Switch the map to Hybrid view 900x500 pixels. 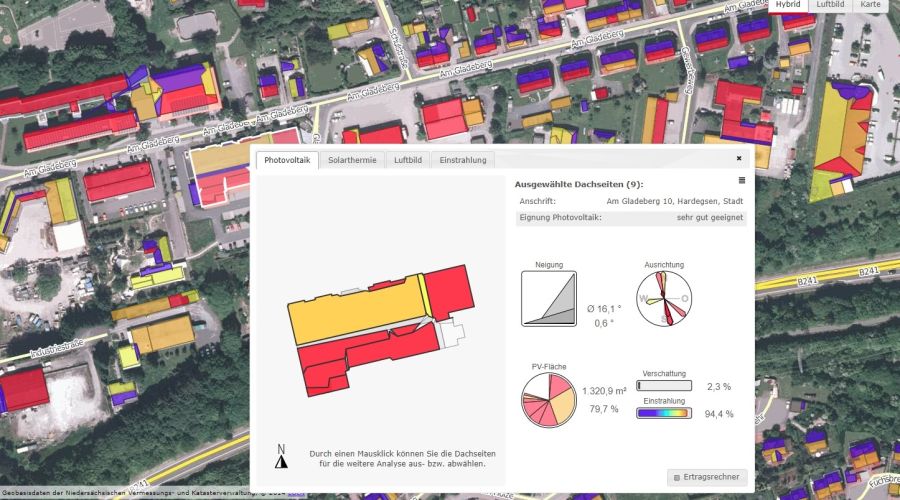point(788,5)
